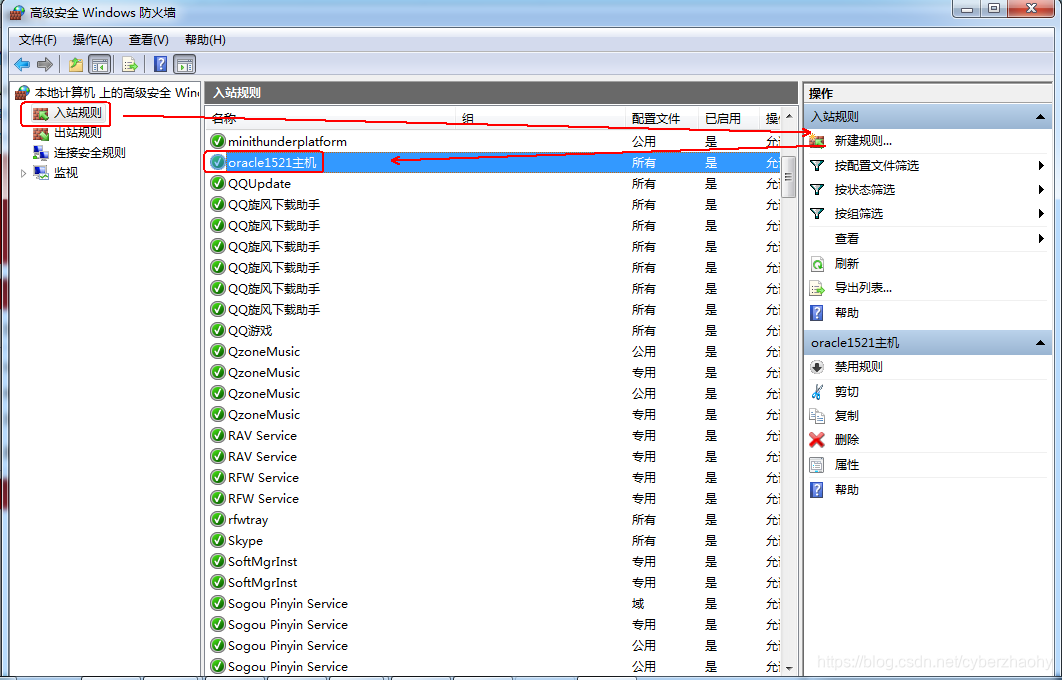Image resolution: width=1062 pixels, height=680 pixels.
Task: Click the rule list vertical scrollbar thumb
Action: (789, 177)
